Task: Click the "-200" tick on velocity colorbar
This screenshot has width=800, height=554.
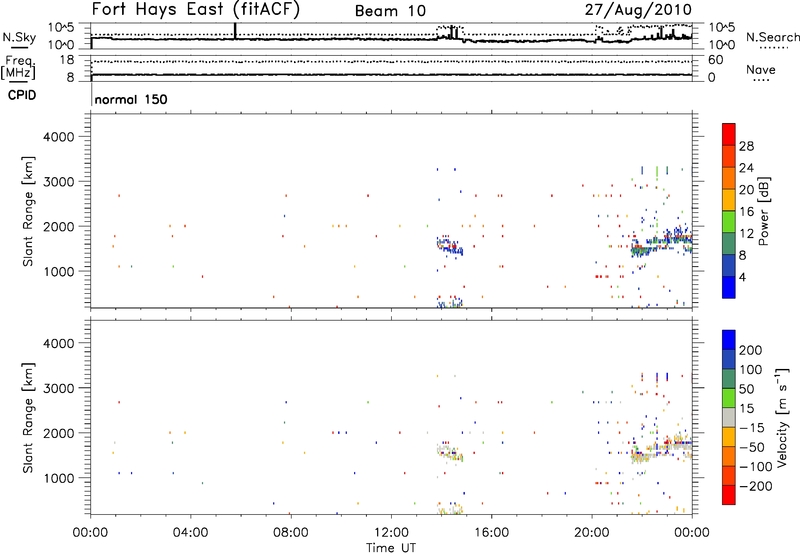Action: point(756,486)
